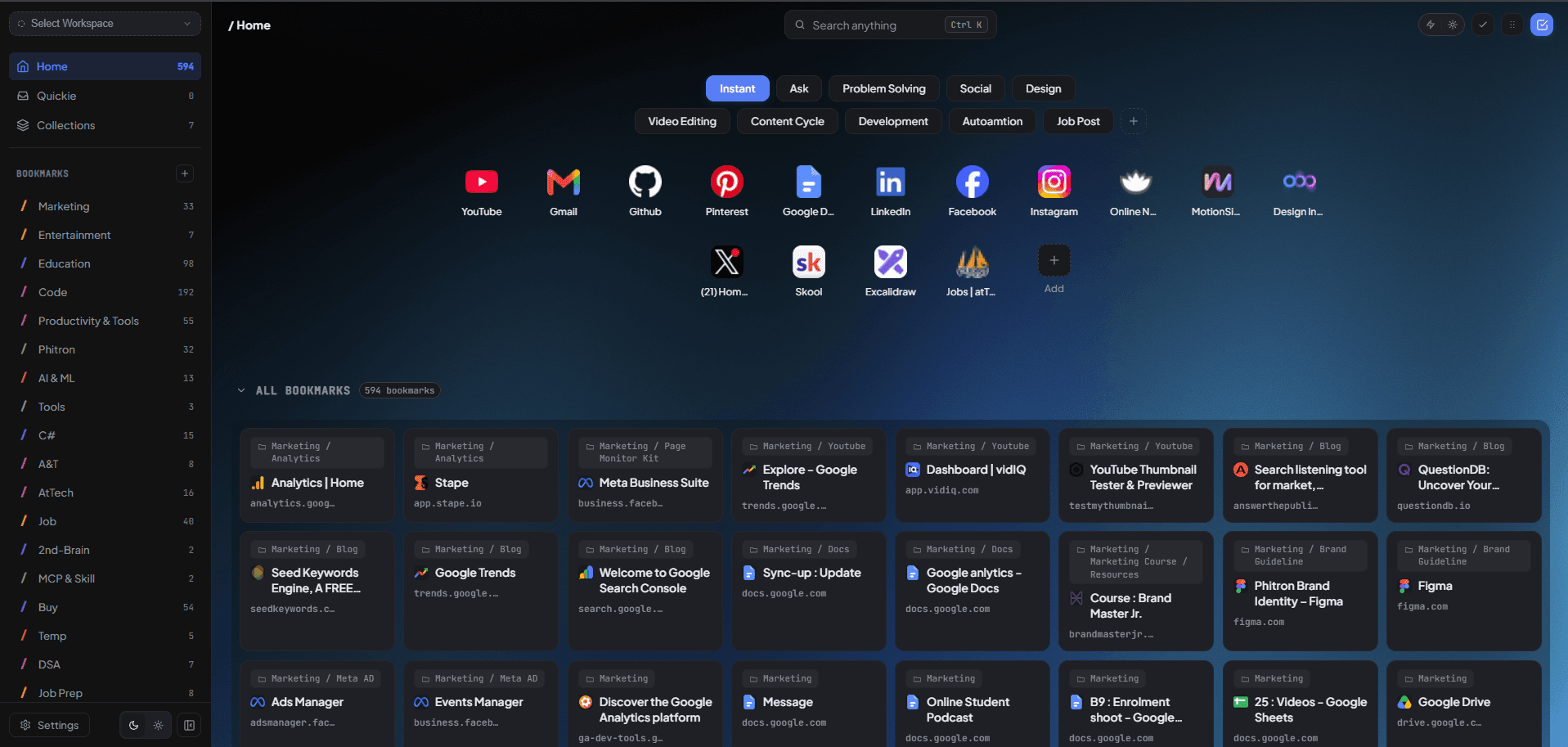Open the Productivity & Tools folder
This screenshot has height=747, width=1568.
click(105, 321)
